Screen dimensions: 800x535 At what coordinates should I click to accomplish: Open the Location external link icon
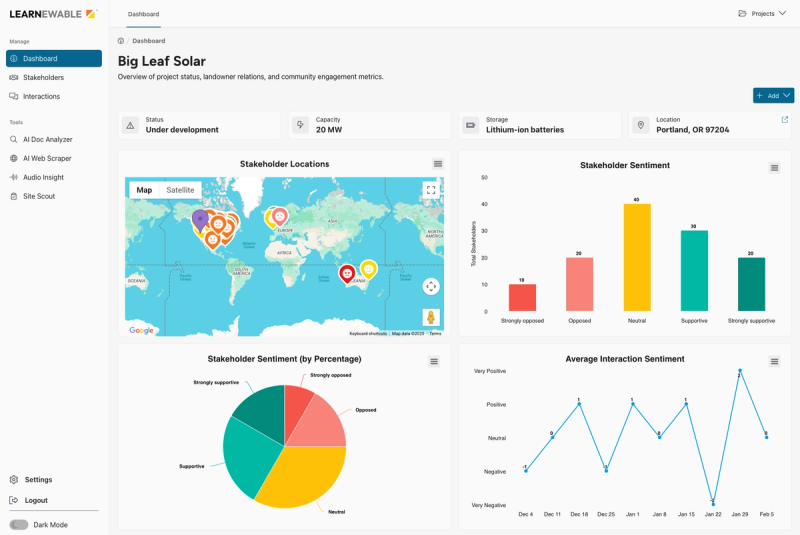point(785,119)
